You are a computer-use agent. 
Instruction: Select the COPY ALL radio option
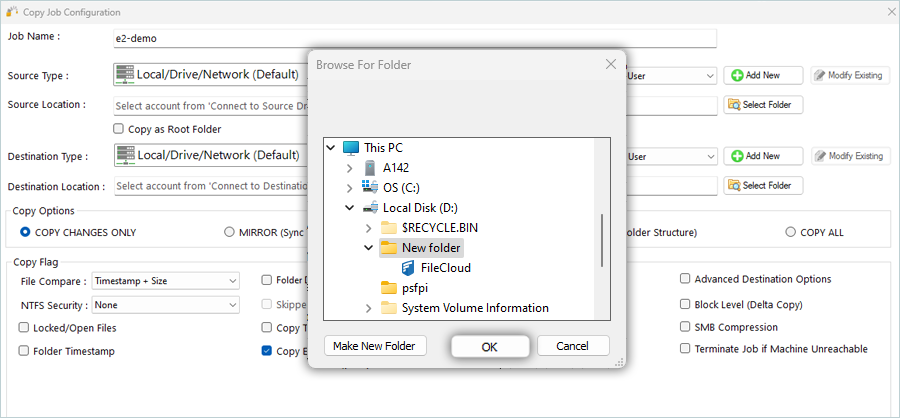(x=792, y=232)
